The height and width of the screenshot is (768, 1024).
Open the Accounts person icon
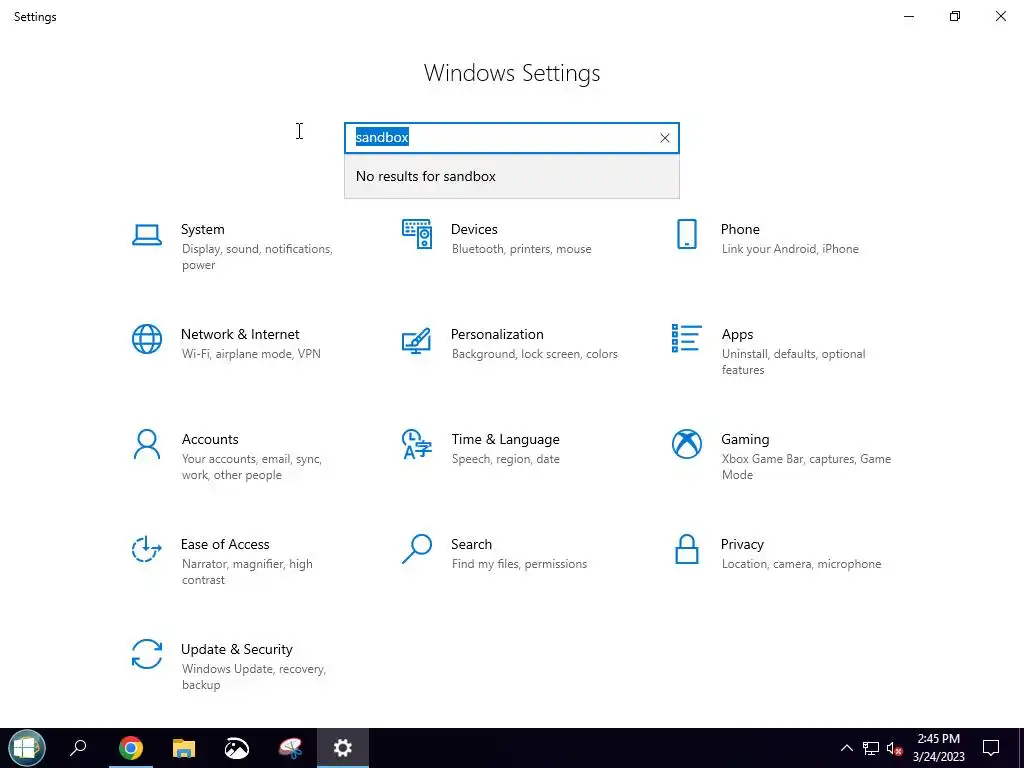(x=146, y=444)
